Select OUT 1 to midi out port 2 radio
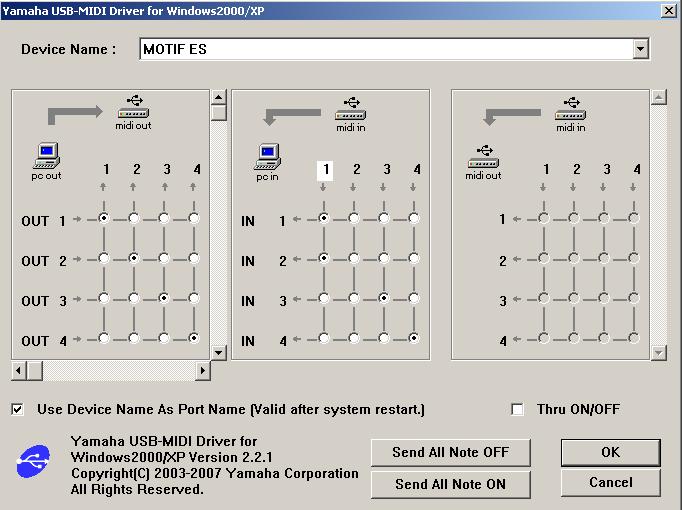682x510 pixels. tap(134, 218)
